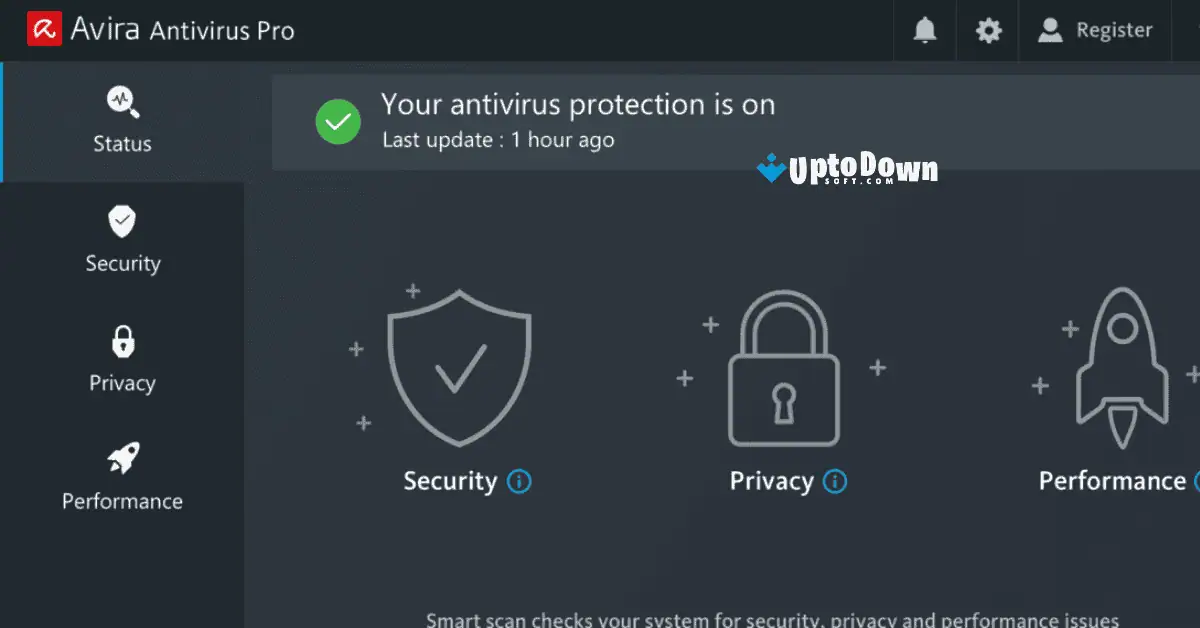Open settings via the gear icon
Viewport: 1200px width, 628px height.
(x=987, y=30)
